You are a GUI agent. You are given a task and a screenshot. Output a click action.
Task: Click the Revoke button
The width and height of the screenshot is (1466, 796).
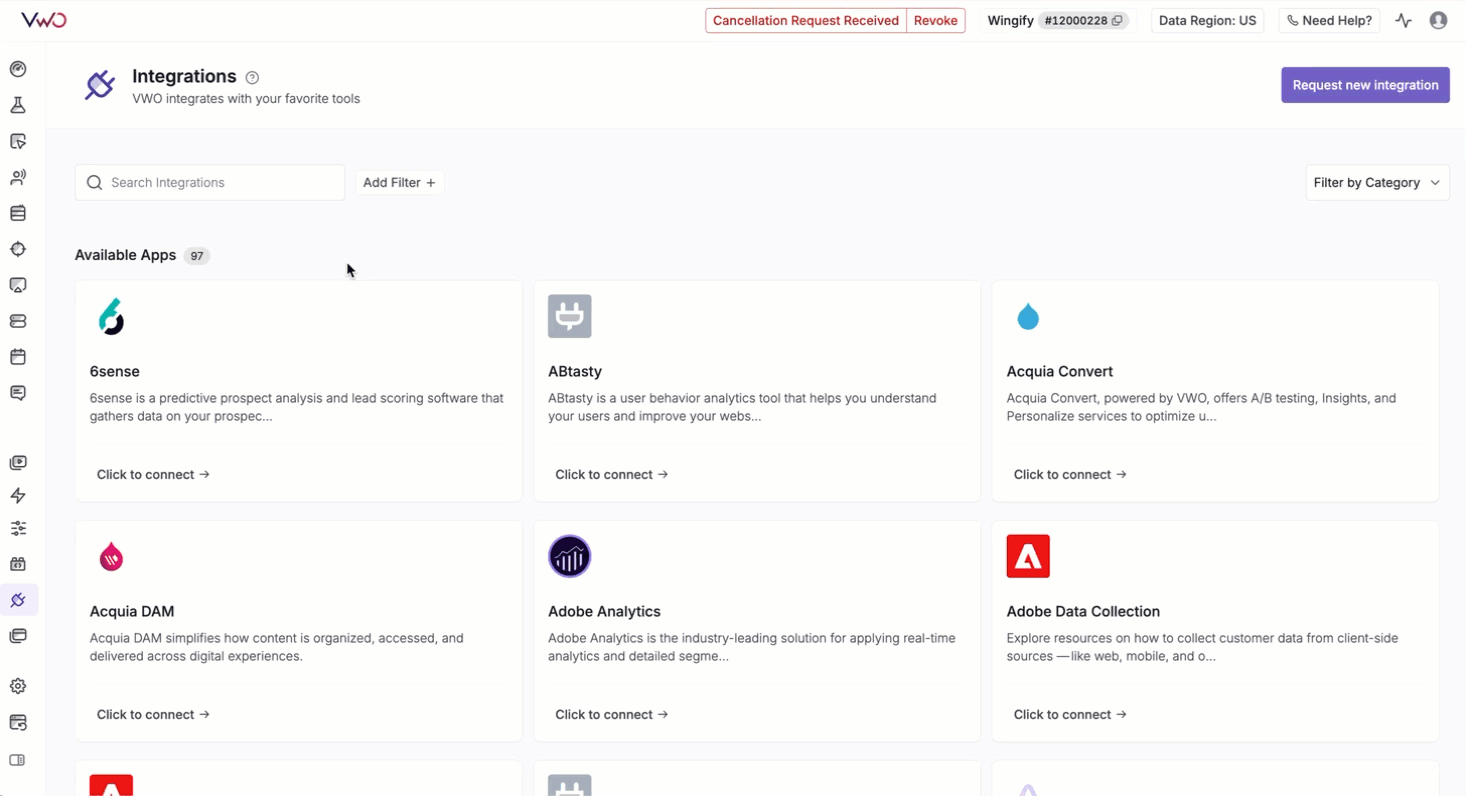[935, 20]
